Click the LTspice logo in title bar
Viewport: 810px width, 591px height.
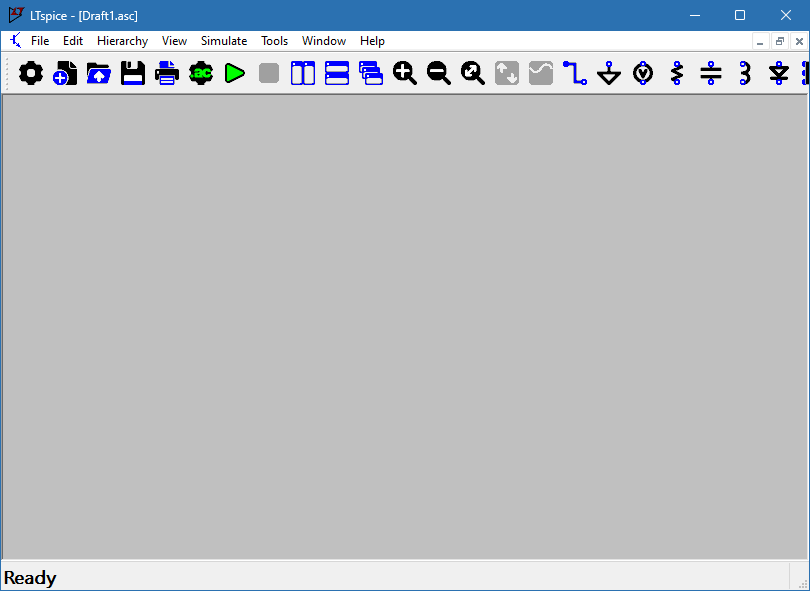(16, 15)
